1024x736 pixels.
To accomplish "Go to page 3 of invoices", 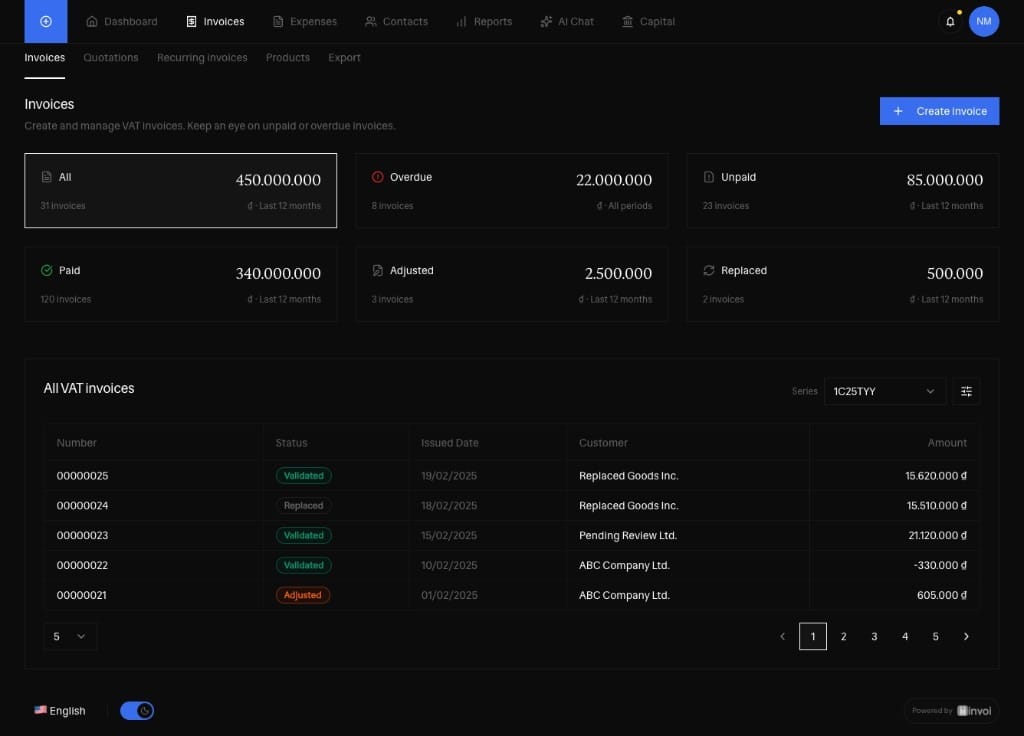I will pyautogui.click(x=874, y=636).
